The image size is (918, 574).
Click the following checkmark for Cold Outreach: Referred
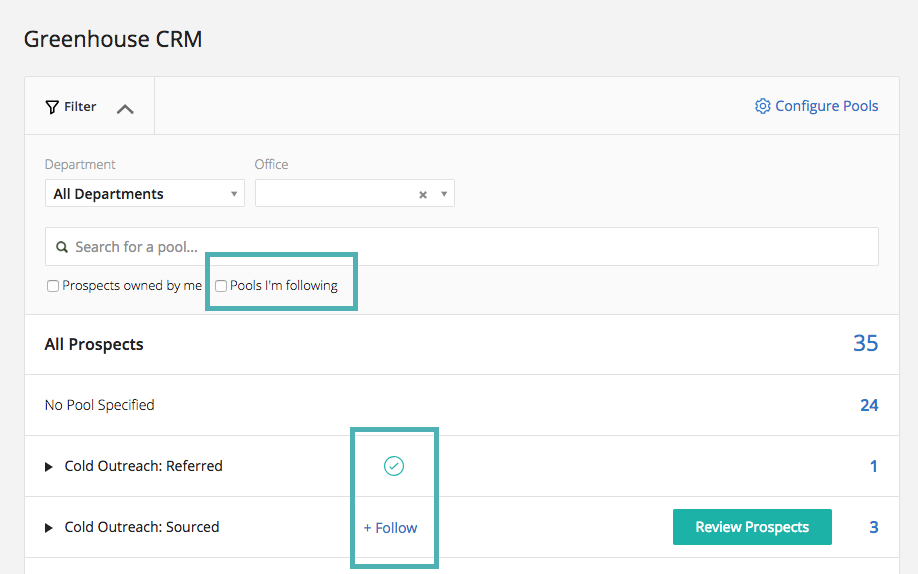393,466
